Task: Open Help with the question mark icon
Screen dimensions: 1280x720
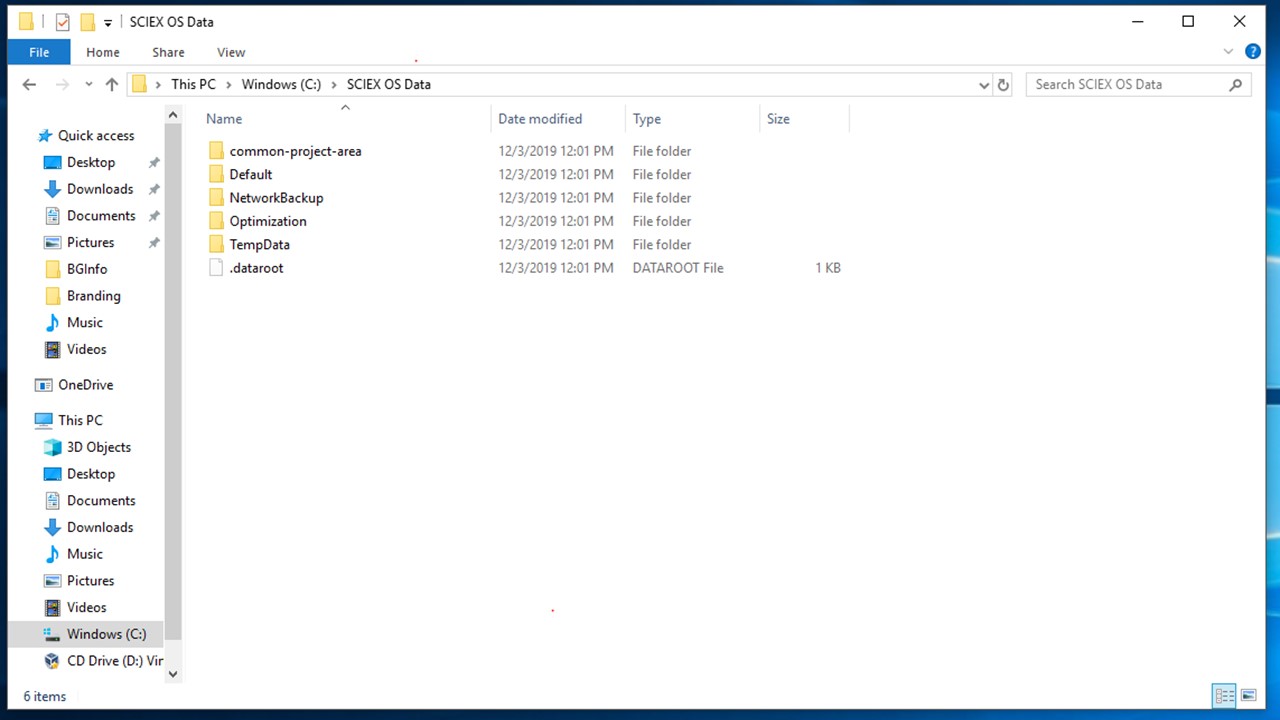Action: coord(1252,51)
